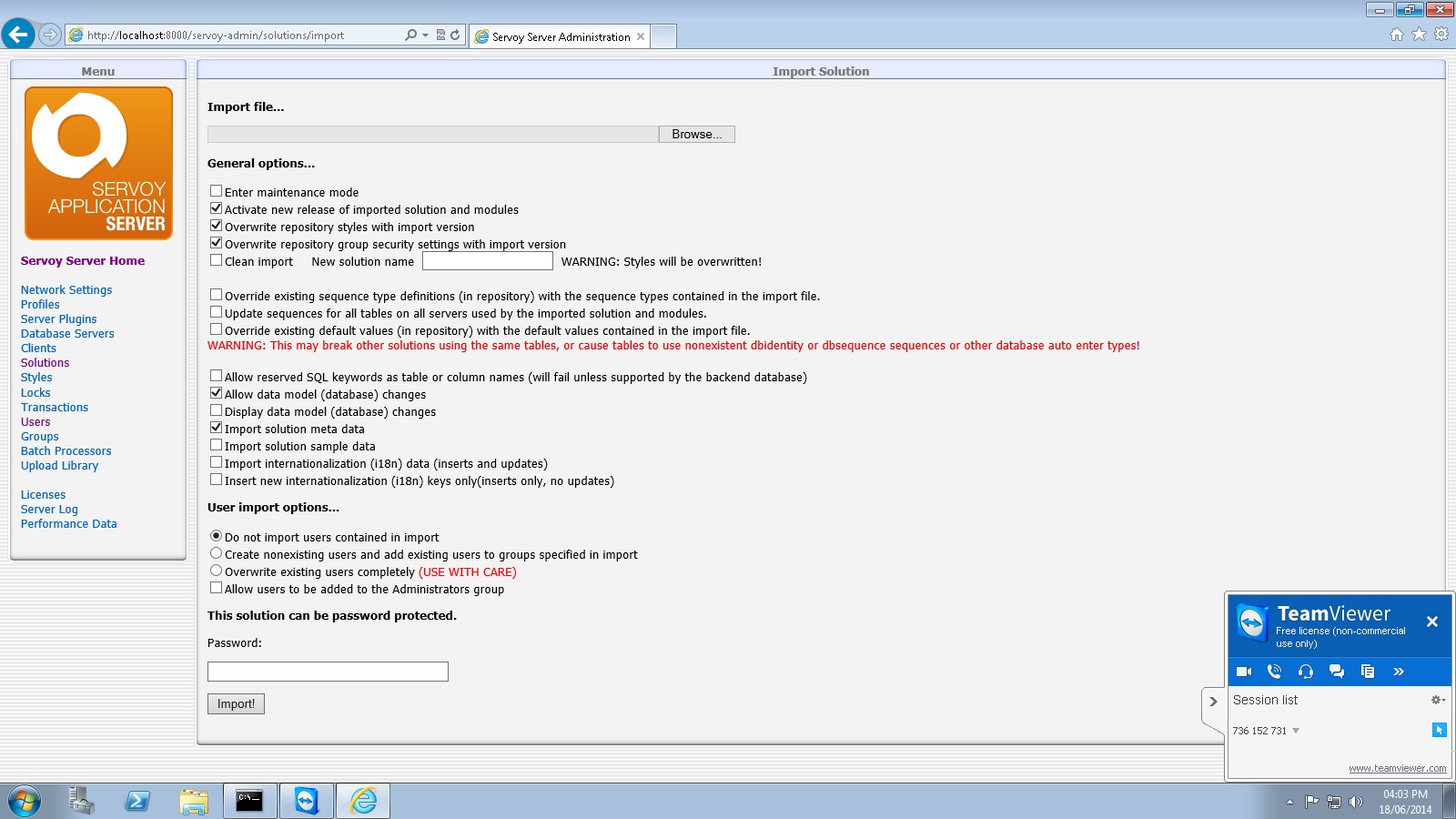1456x819 pixels.
Task: Go back with the browser back arrow
Action: (x=18, y=35)
